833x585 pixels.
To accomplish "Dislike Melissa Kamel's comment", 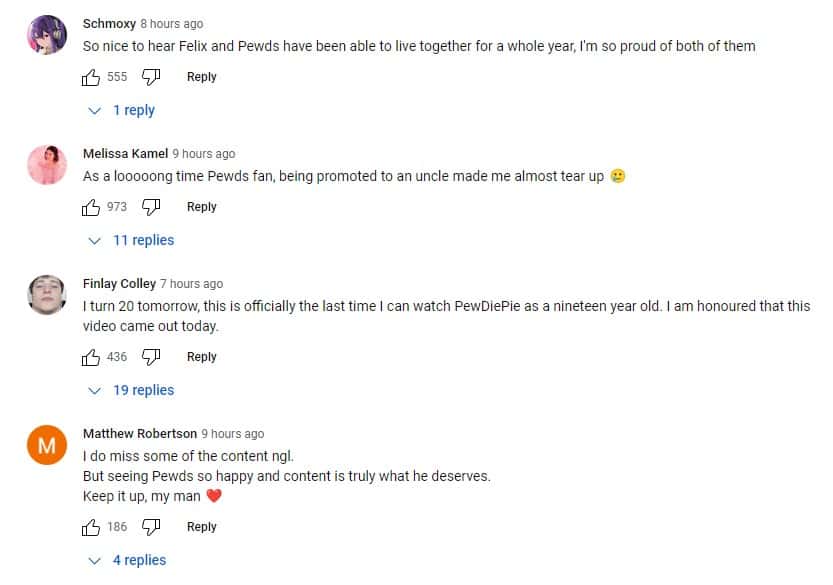I will 151,206.
